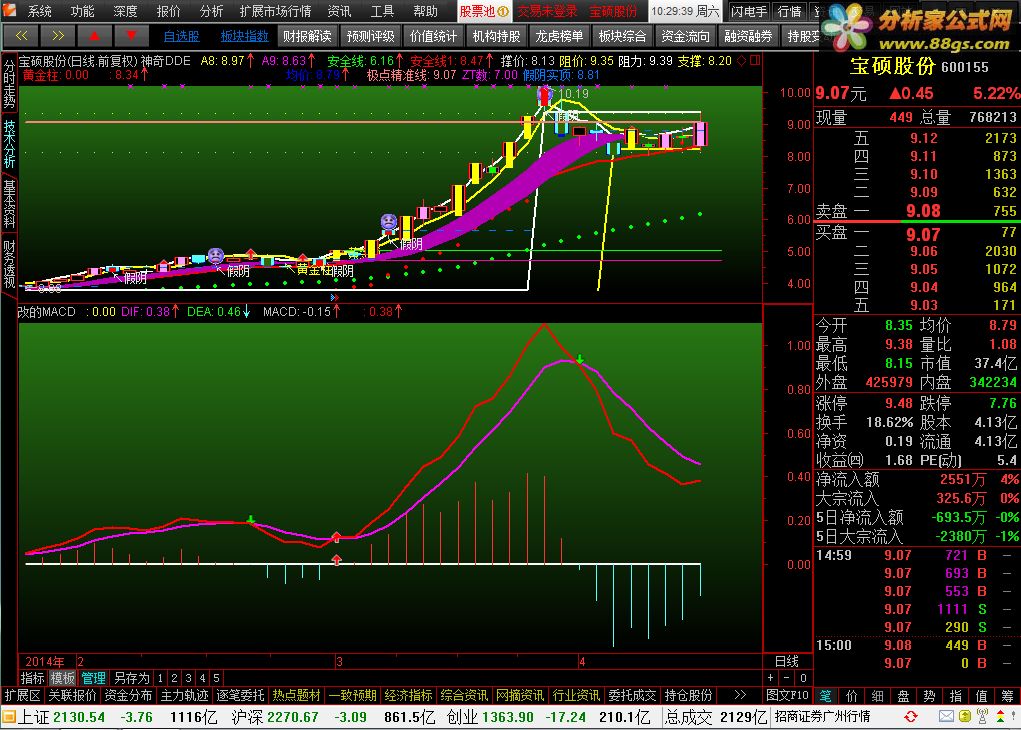The width and height of the screenshot is (1021, 730).
Task: Click the application logo icon in title bar
Action: [x=9, y=10]
